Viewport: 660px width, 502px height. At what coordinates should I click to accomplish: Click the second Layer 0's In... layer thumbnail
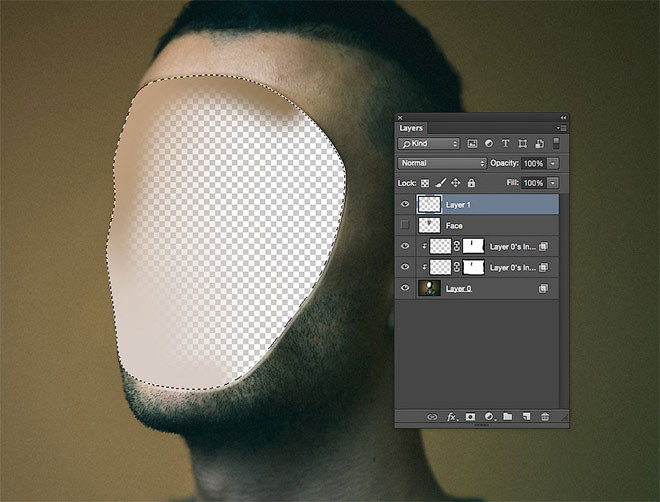point(440,267)
